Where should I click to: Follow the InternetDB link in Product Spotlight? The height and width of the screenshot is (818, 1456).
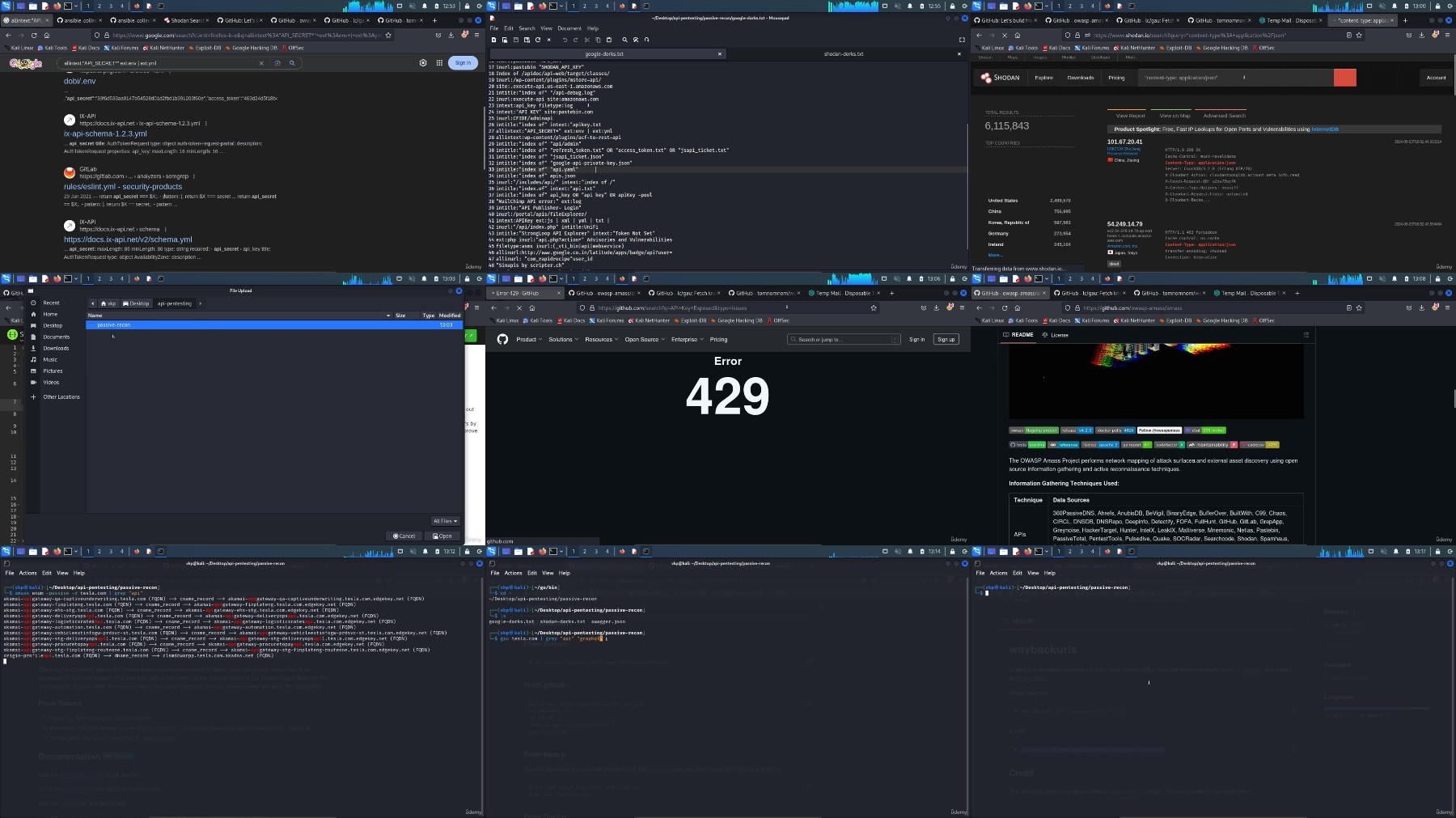pyautogui.click(x=1325, y=129)
